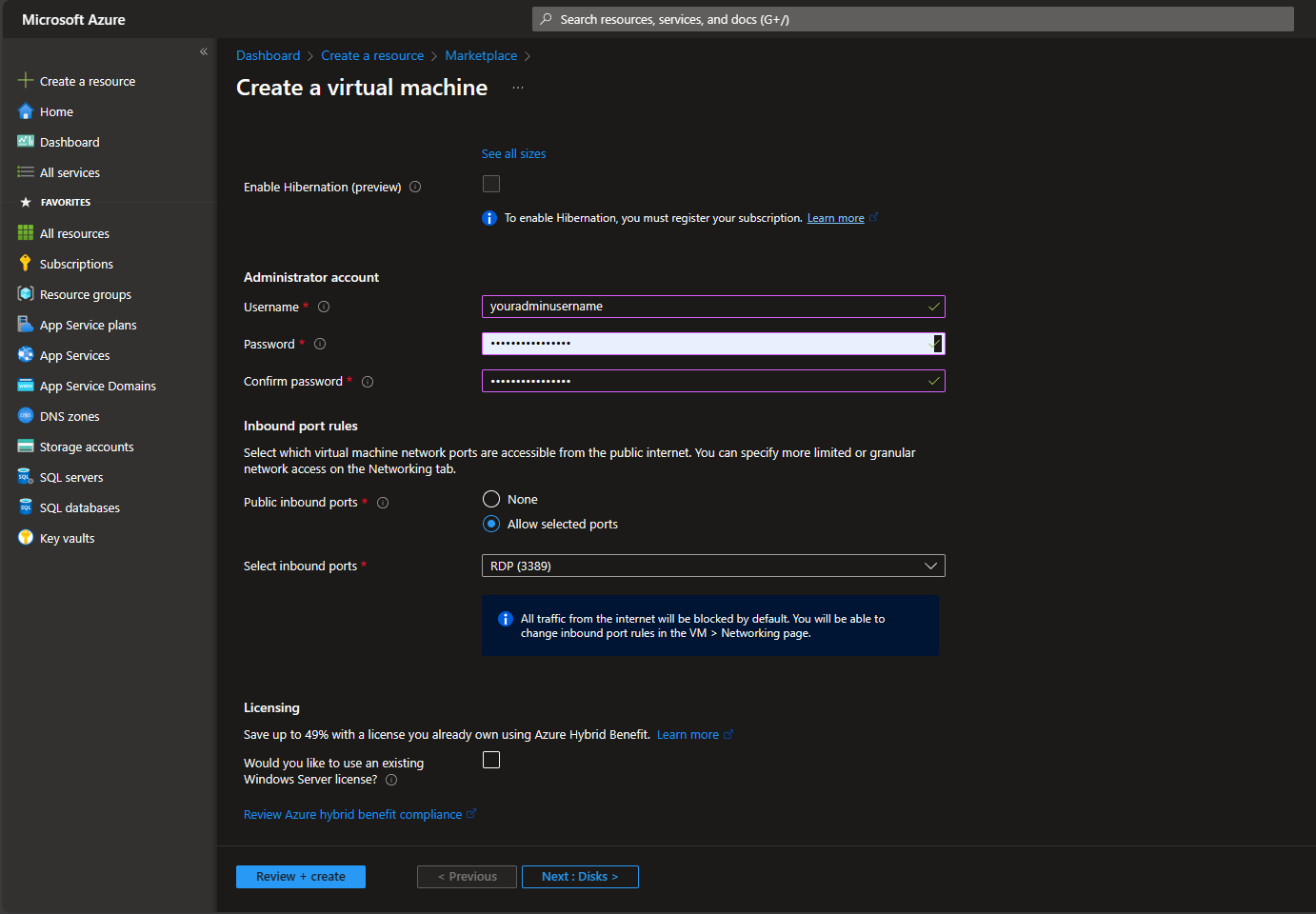
Task: Click the Create a resource plus icon
Action: tap(26, 80)
